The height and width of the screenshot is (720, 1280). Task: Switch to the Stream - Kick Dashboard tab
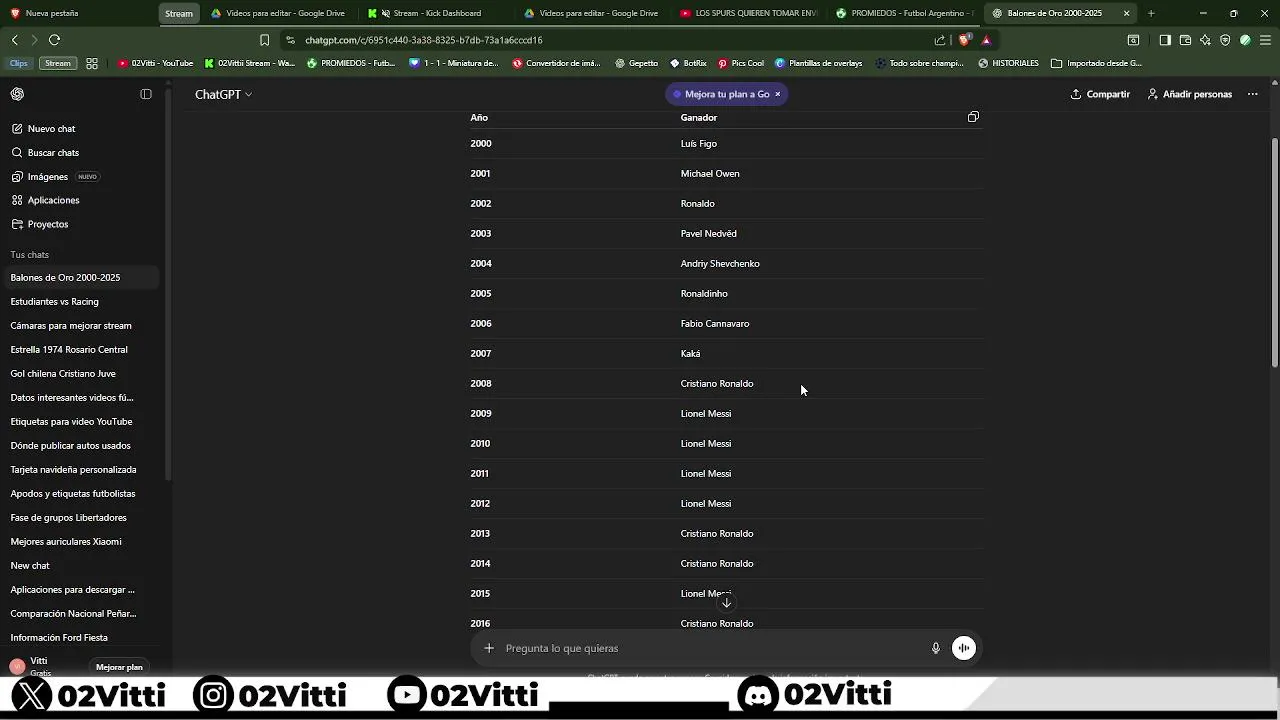(x=437, y=13)
